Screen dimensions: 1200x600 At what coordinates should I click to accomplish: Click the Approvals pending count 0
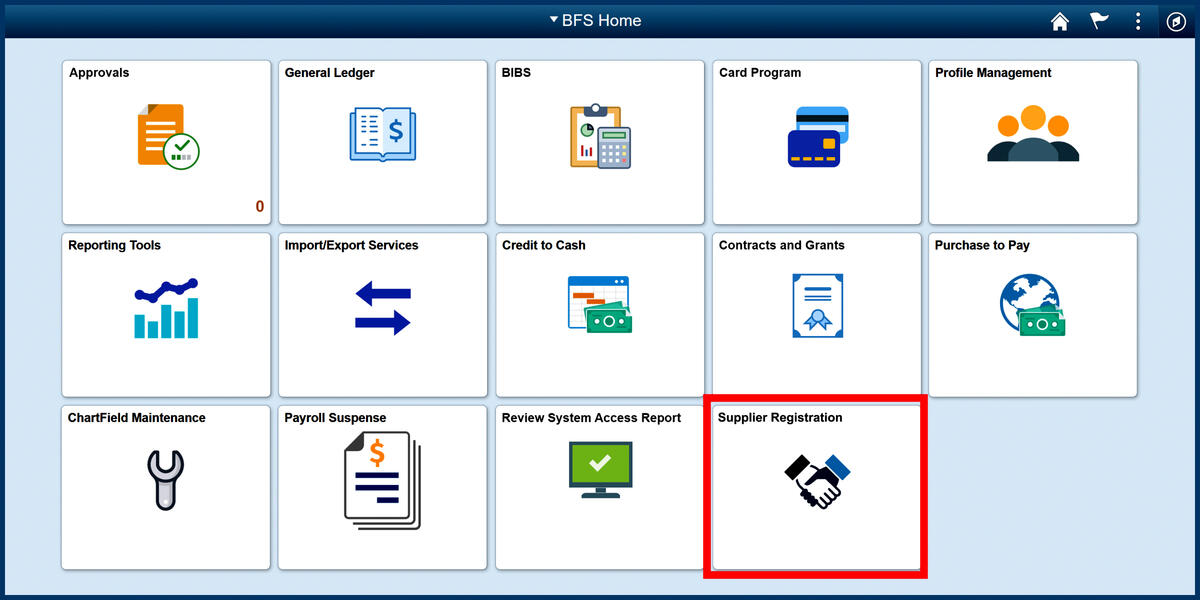click(x=260, y=207)
